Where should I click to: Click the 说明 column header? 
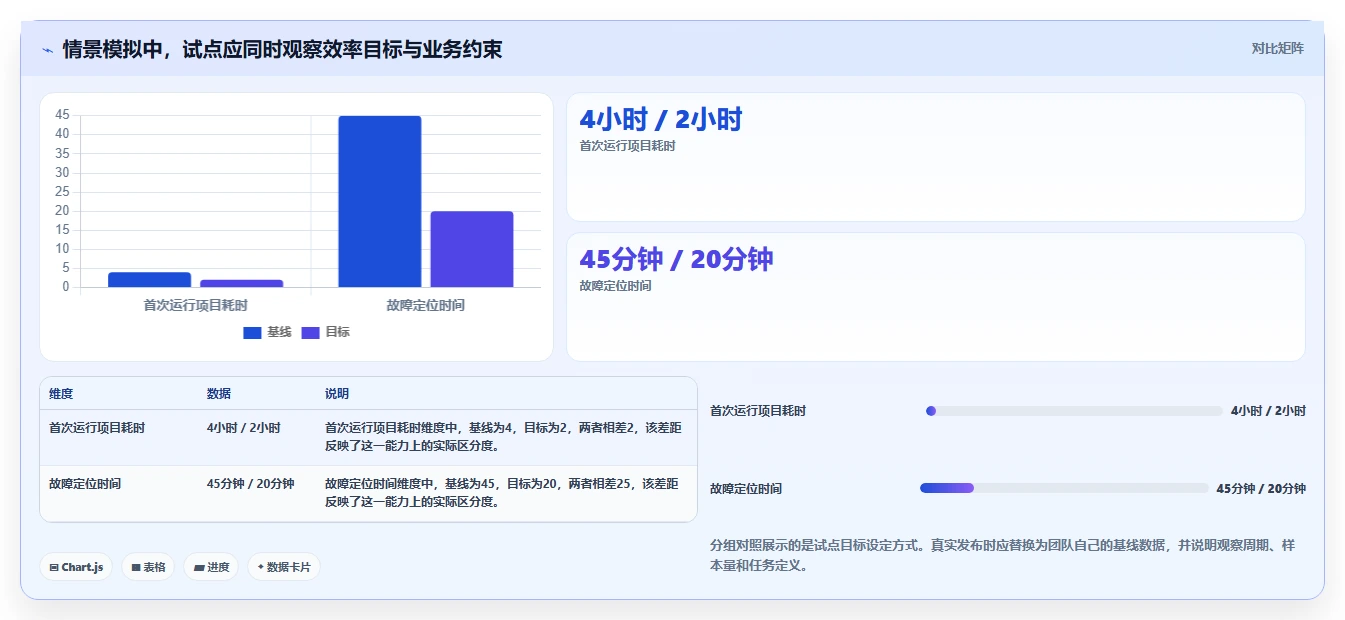click(x=337, y=394)
